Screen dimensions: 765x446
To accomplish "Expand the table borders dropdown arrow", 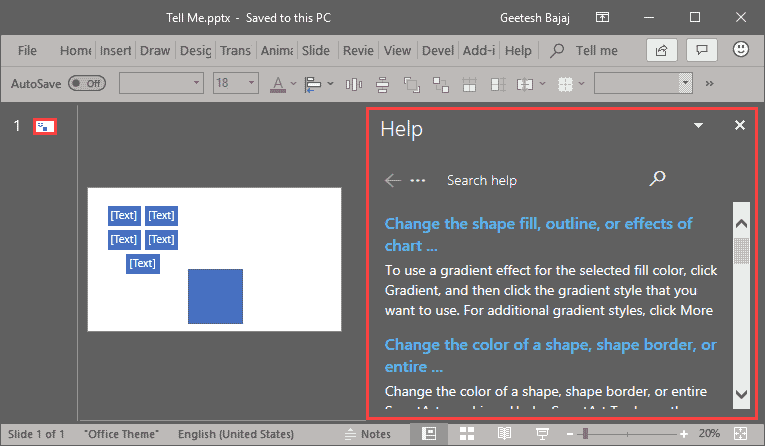I will tap(581, 84).
